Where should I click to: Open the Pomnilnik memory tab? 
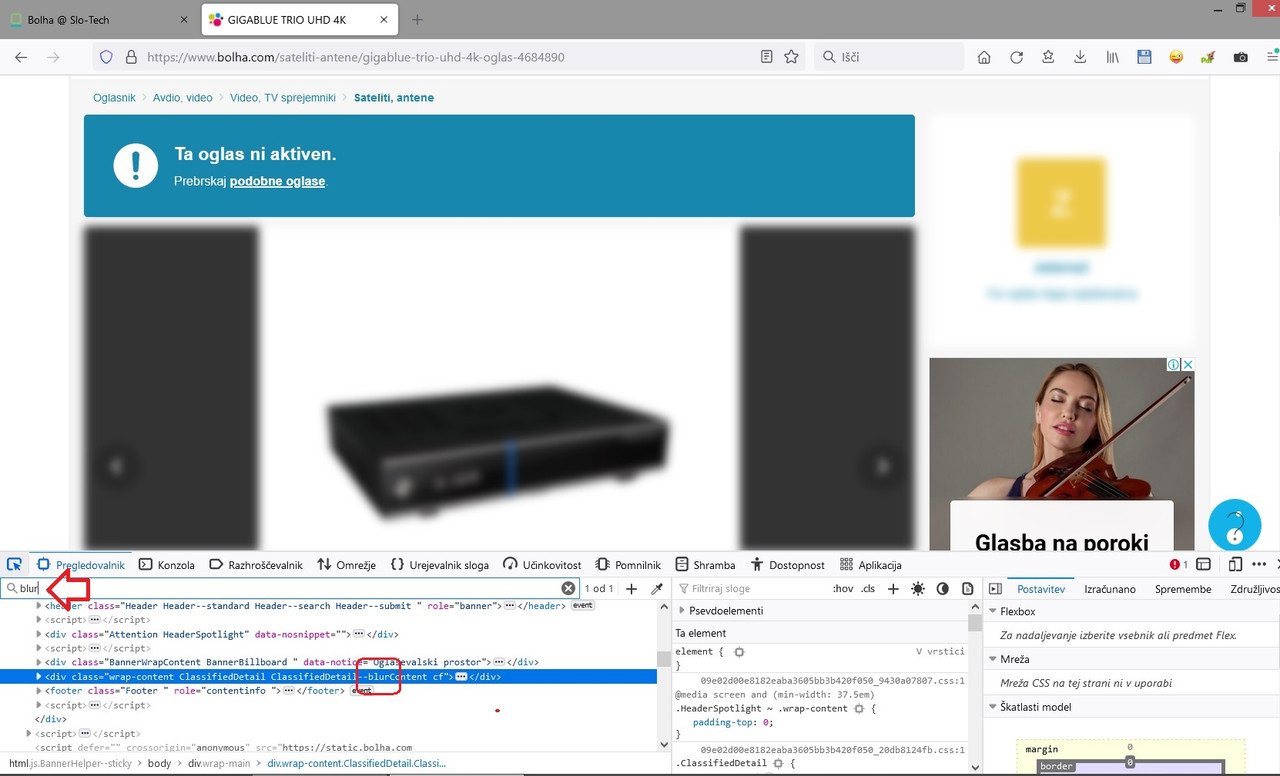628,565
